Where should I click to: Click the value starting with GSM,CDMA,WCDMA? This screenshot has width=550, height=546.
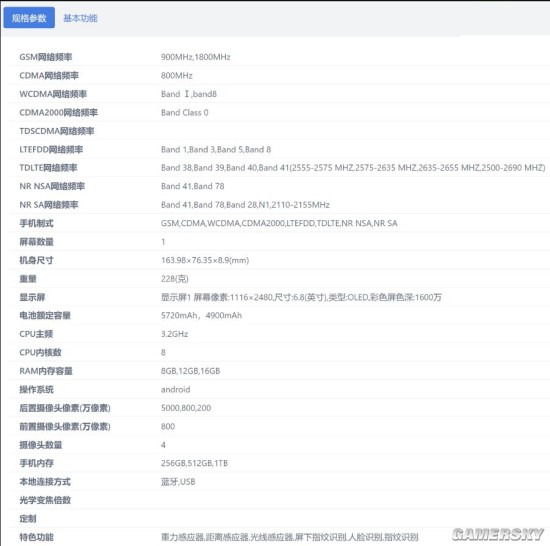[x=279, y=223]
